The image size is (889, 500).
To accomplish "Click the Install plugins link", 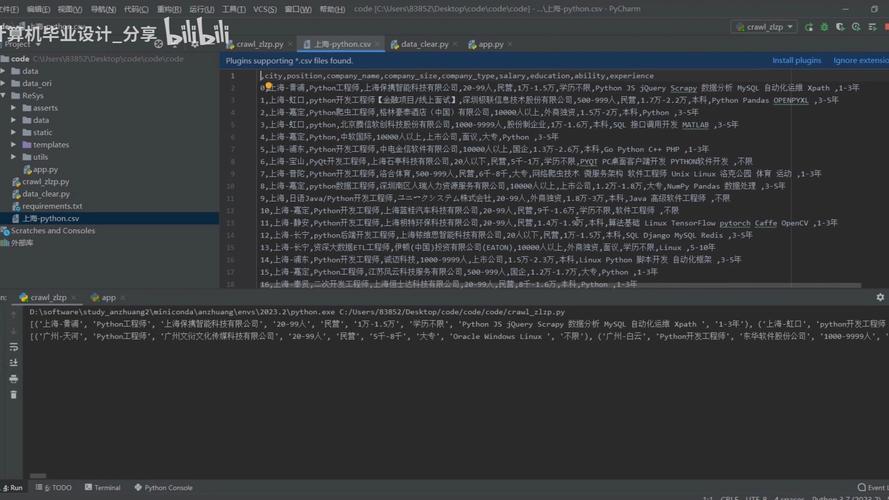I will point(796,60).
